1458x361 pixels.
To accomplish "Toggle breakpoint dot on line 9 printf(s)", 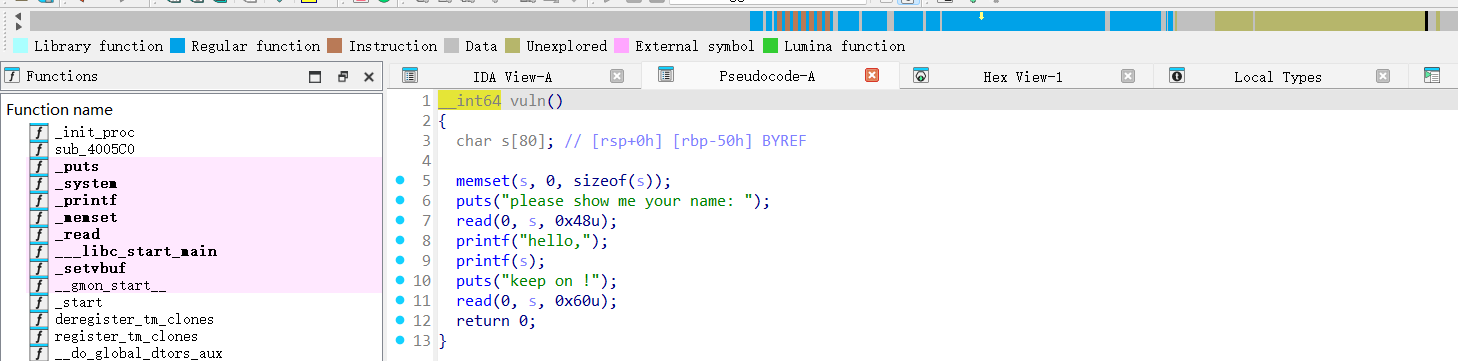I will pos(400,261).
